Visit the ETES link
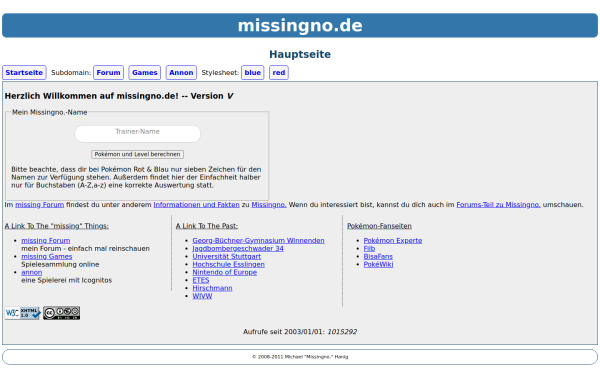Image resolution: width=600 pixels, height=375 pixels. click(x=201, y=280)
